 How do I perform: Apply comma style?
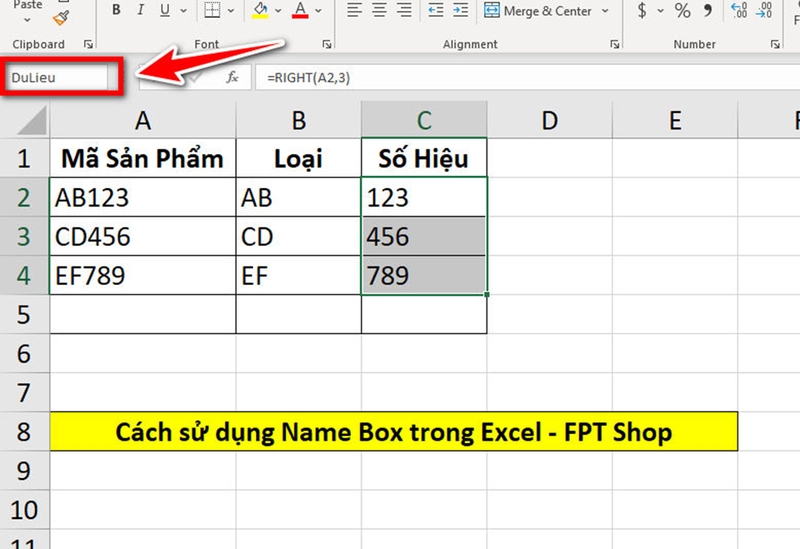(x=708, y=10)
